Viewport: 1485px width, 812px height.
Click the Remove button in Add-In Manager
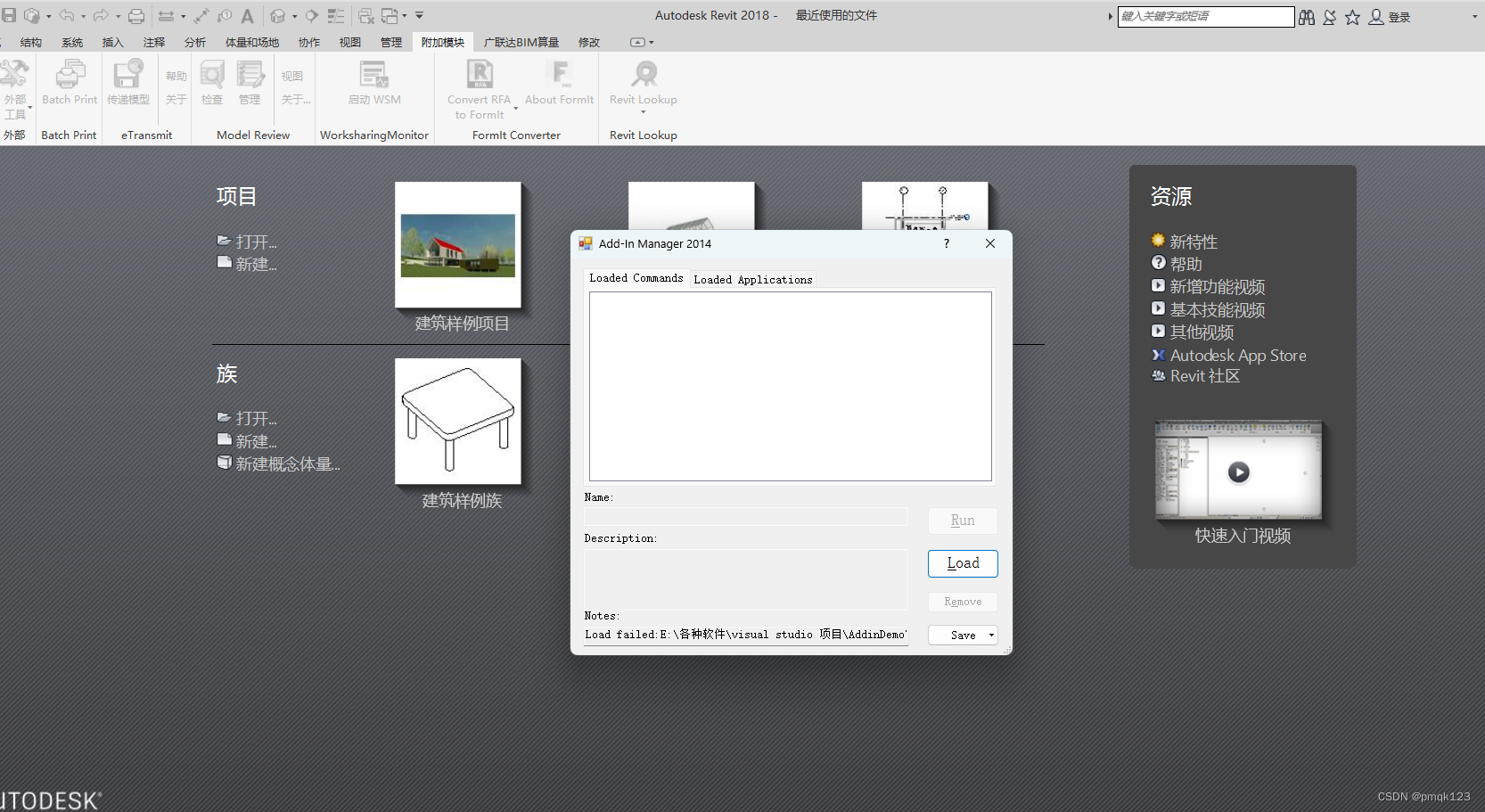pyautogui.click(x=963, y=603)
